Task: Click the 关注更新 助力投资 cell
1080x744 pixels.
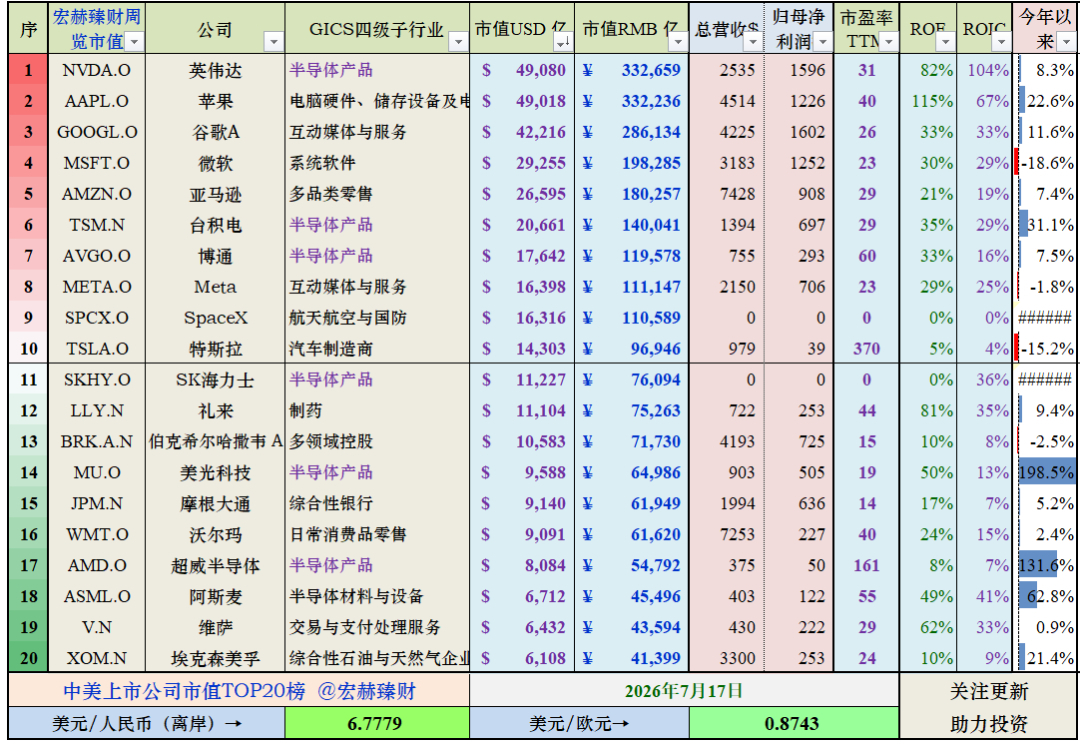Action: [x=989, y=707]
